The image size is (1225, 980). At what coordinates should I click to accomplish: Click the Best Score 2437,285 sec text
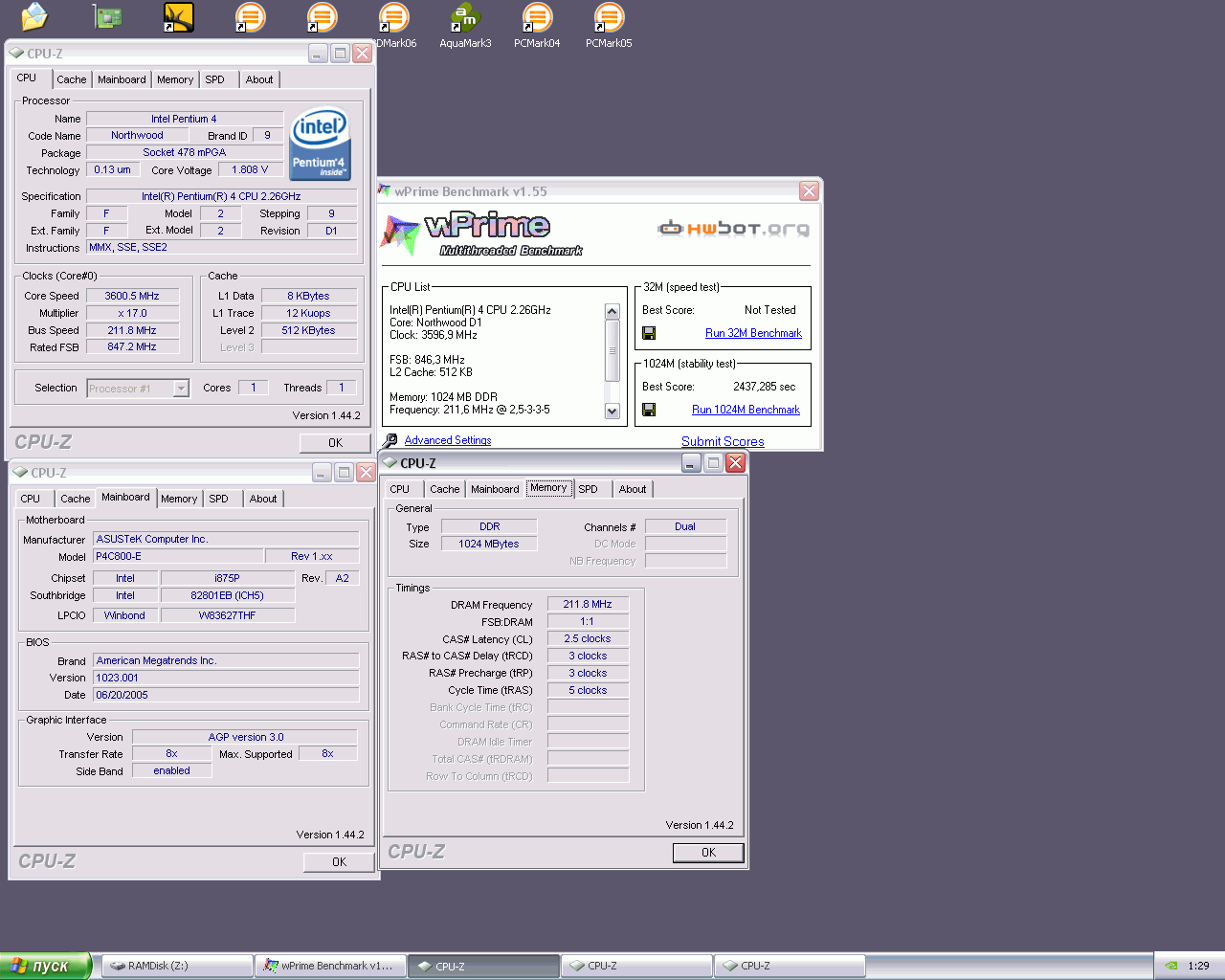(764, 387)
